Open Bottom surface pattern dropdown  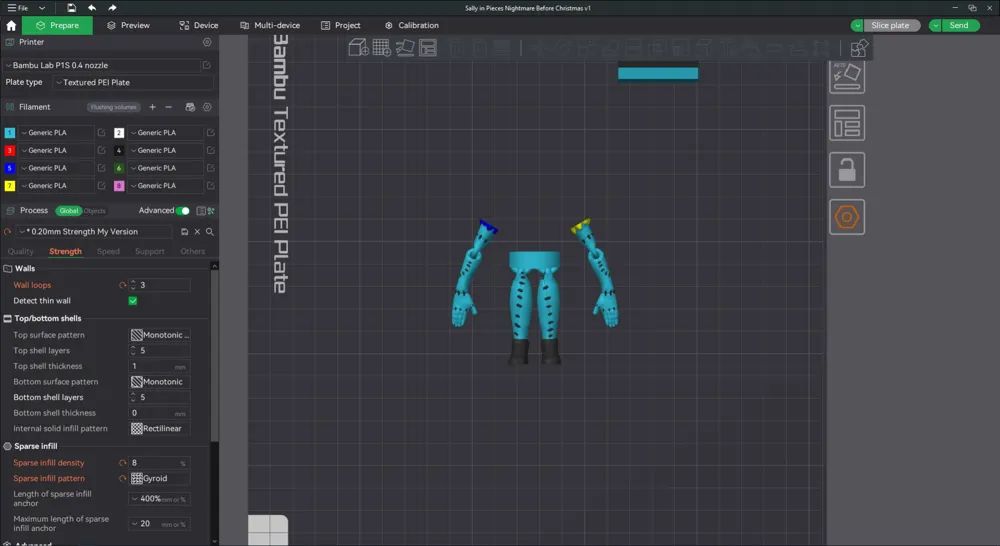[160, 381]
